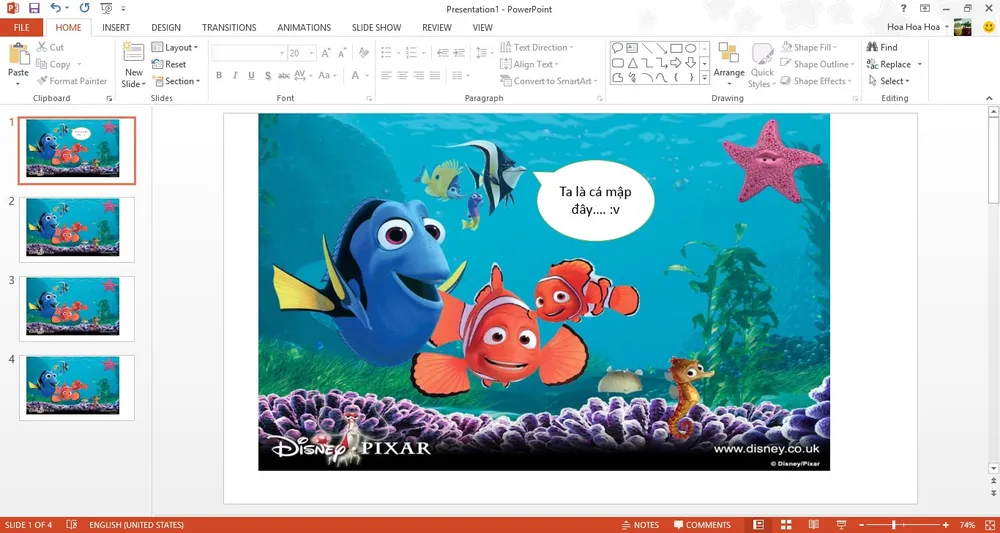Viewport: 1000px width, 533px height.
Task: Open the Align Text dropdown
Action: point(529,64)
